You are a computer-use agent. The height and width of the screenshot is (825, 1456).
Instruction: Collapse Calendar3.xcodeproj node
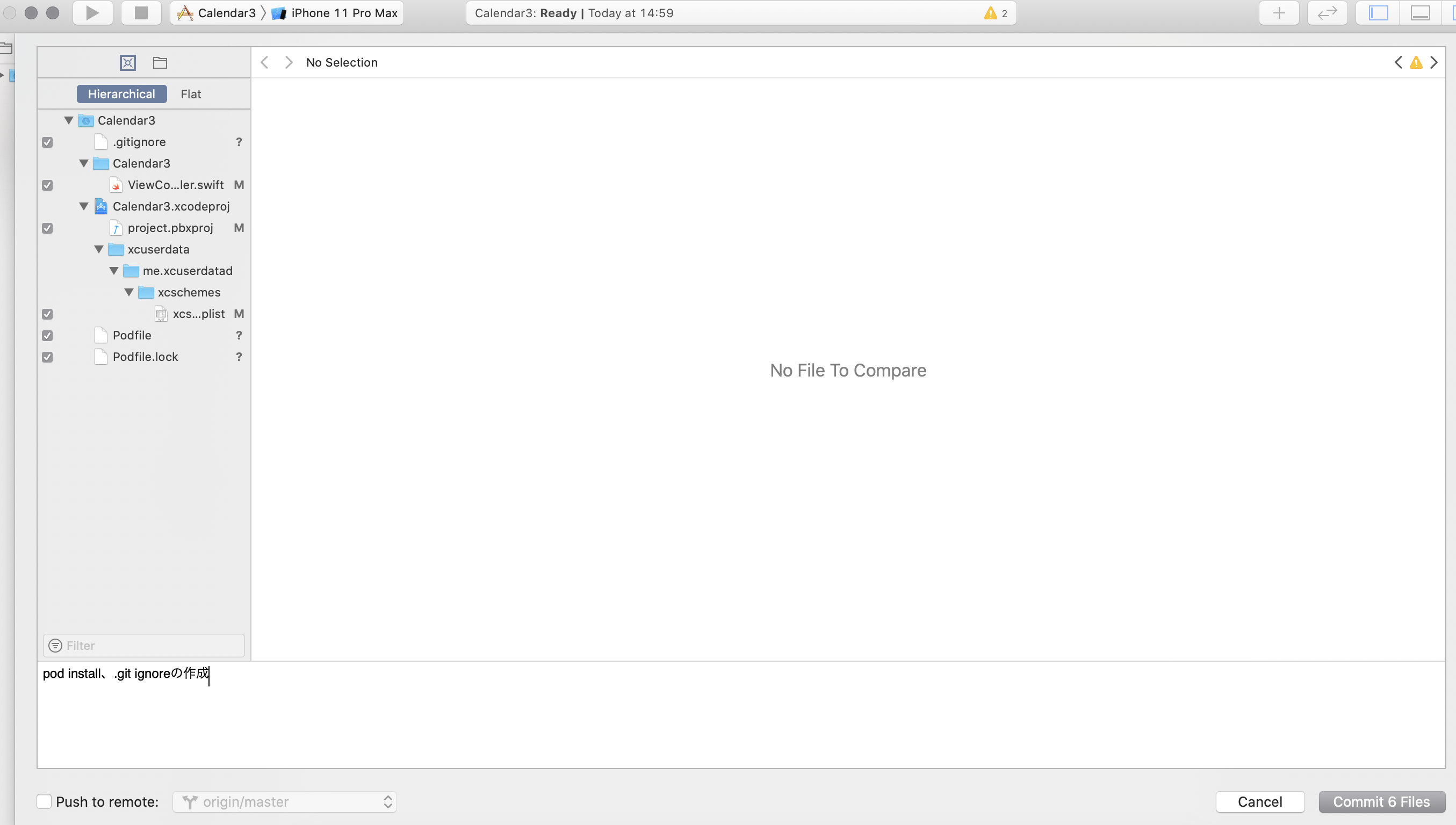(84, 206)
